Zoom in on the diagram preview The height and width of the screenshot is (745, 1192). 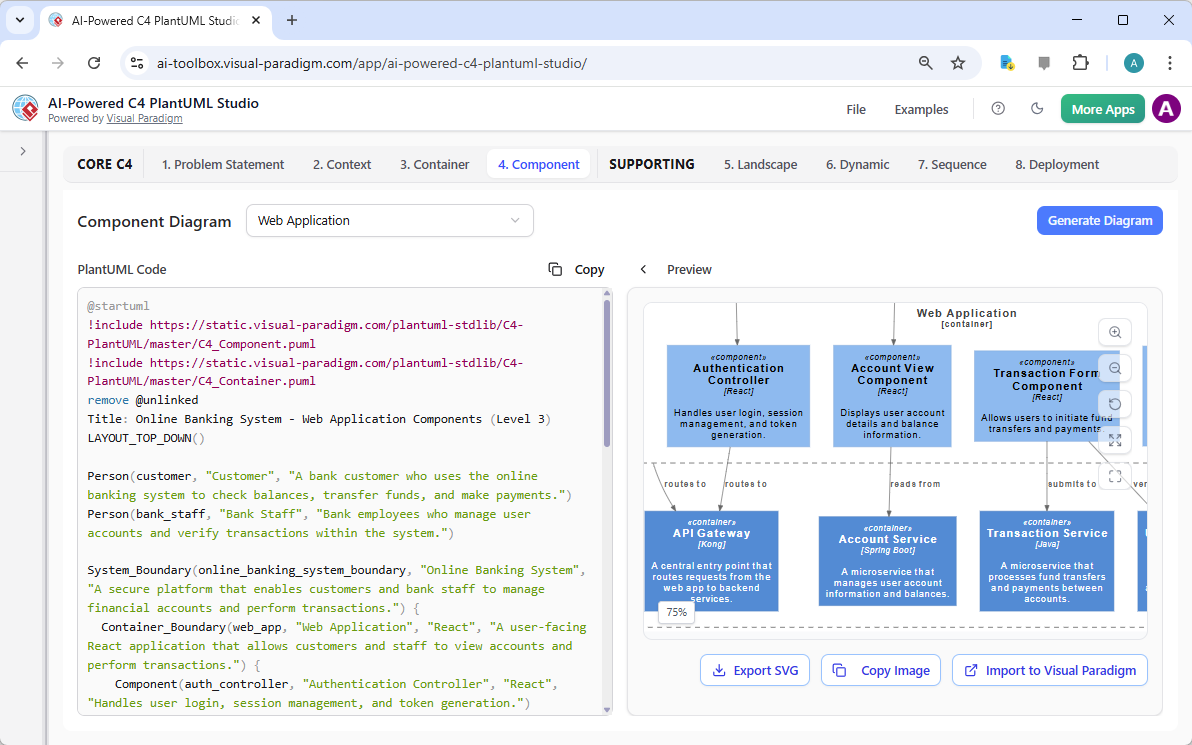coord(1115,332)
